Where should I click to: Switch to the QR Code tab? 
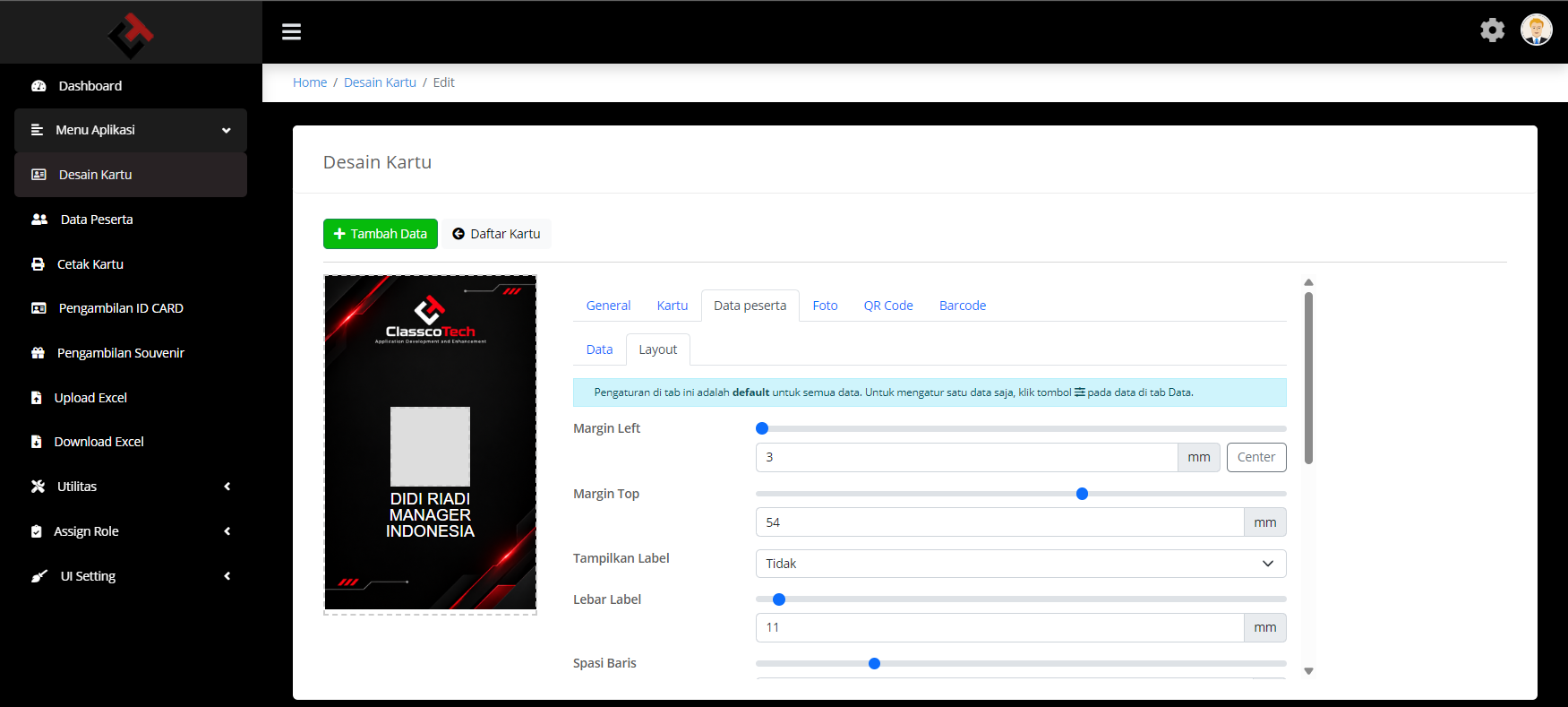click(x=888, y=306)
